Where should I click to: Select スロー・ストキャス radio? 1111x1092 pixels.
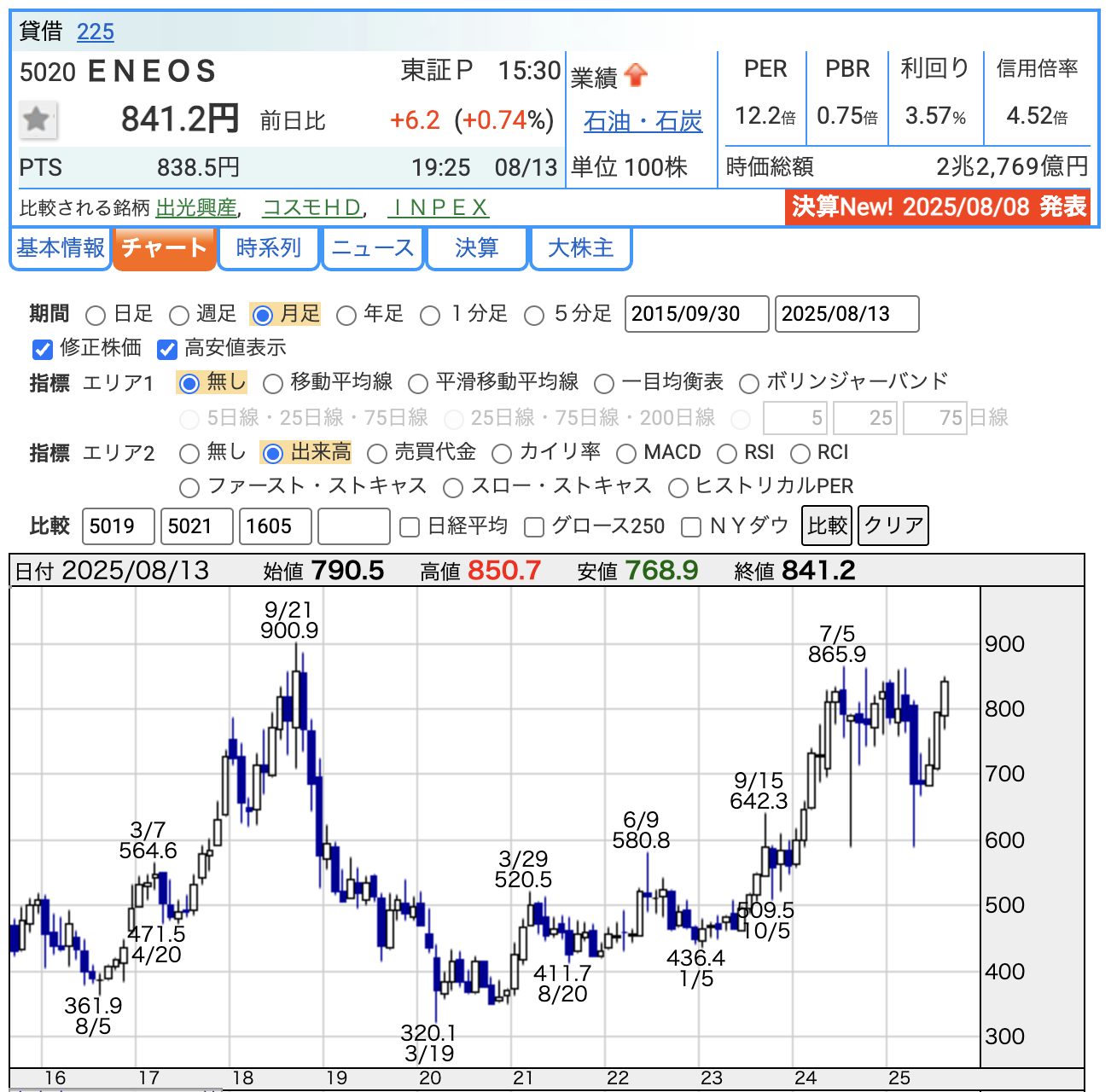453,488
